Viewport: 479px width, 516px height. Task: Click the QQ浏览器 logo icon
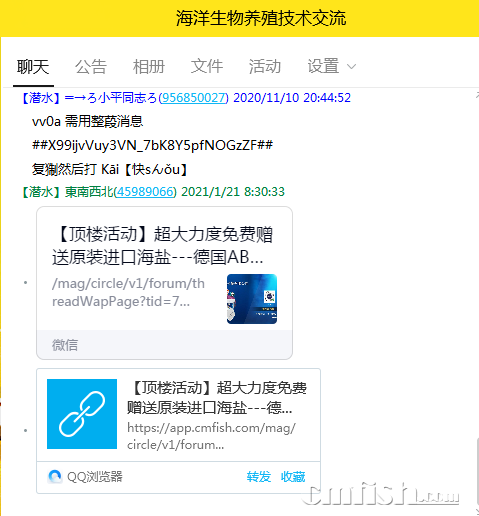coord(55,477)
